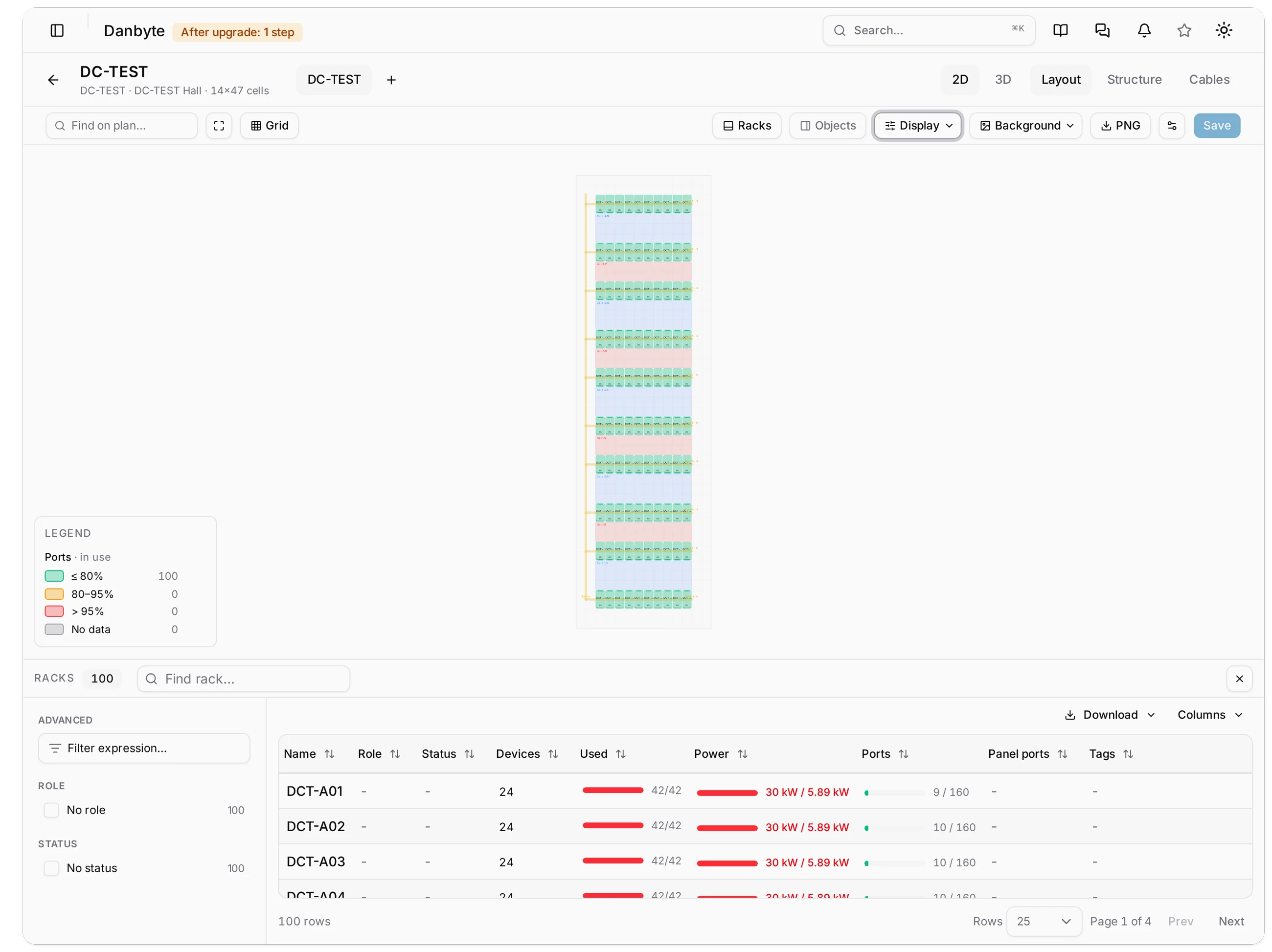Image resolution: width=1272 pixels, height=952 pixels.
Task: Toggle the Racks panel button
Action: [746, 125]
